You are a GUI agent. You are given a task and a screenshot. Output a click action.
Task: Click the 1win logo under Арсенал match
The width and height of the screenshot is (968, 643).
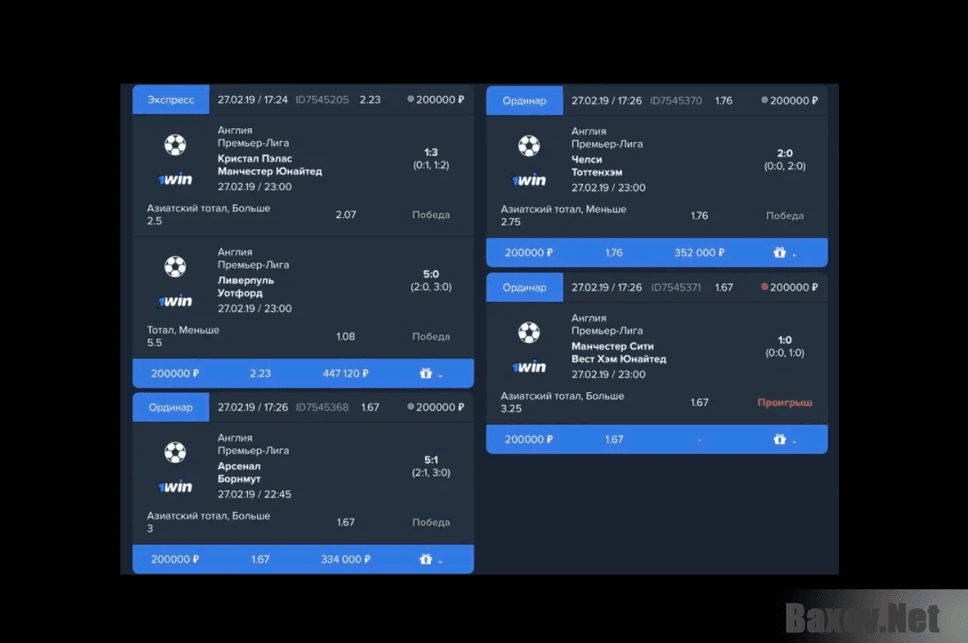pyautogui.click(x=175, y=487)
